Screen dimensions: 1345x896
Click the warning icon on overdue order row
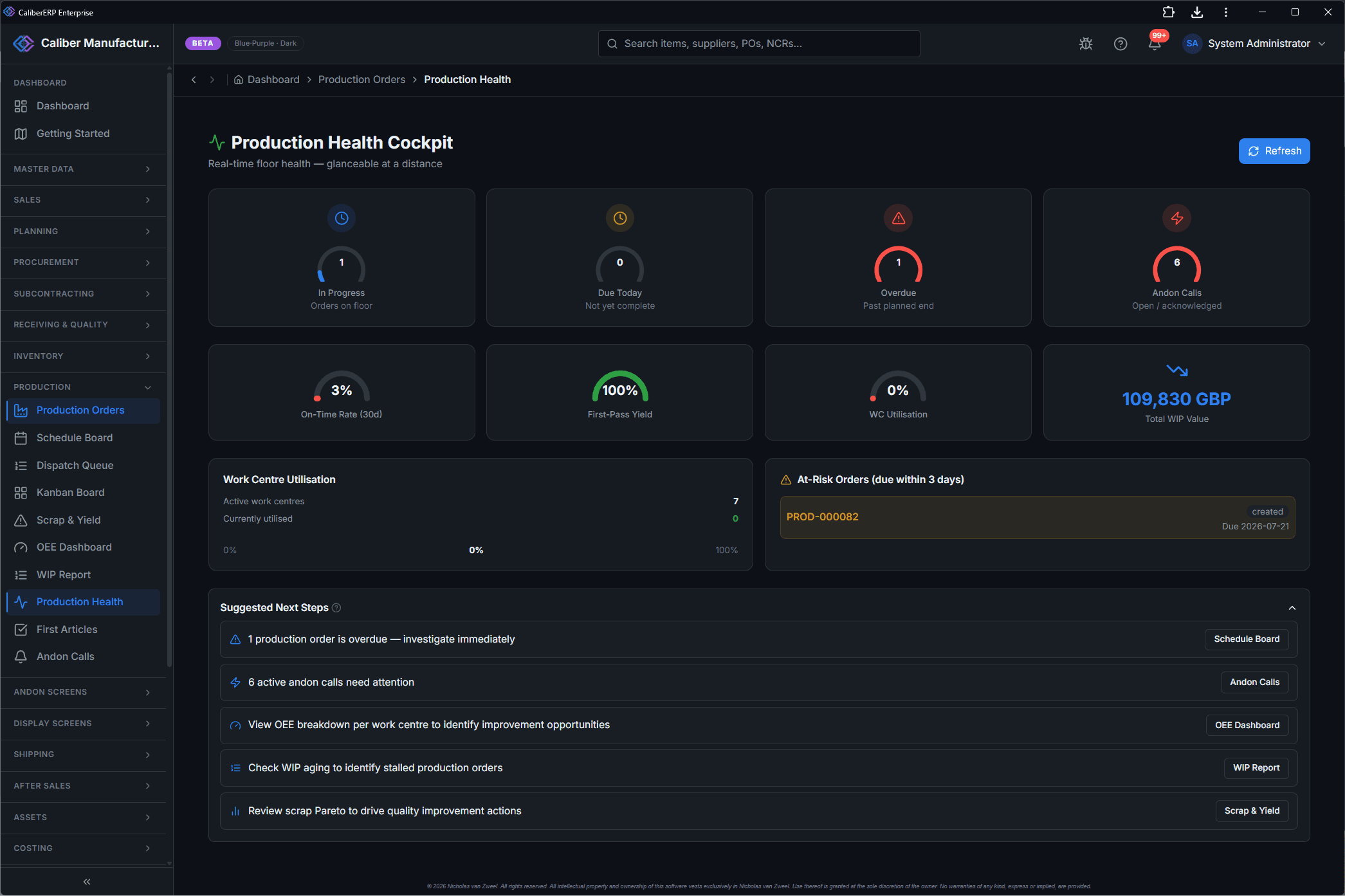235,639
